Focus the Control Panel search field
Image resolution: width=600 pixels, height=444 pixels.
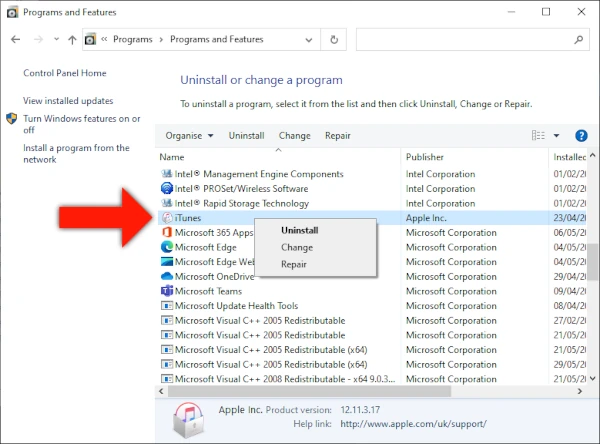pyautogui.click(x=472, y=39)
